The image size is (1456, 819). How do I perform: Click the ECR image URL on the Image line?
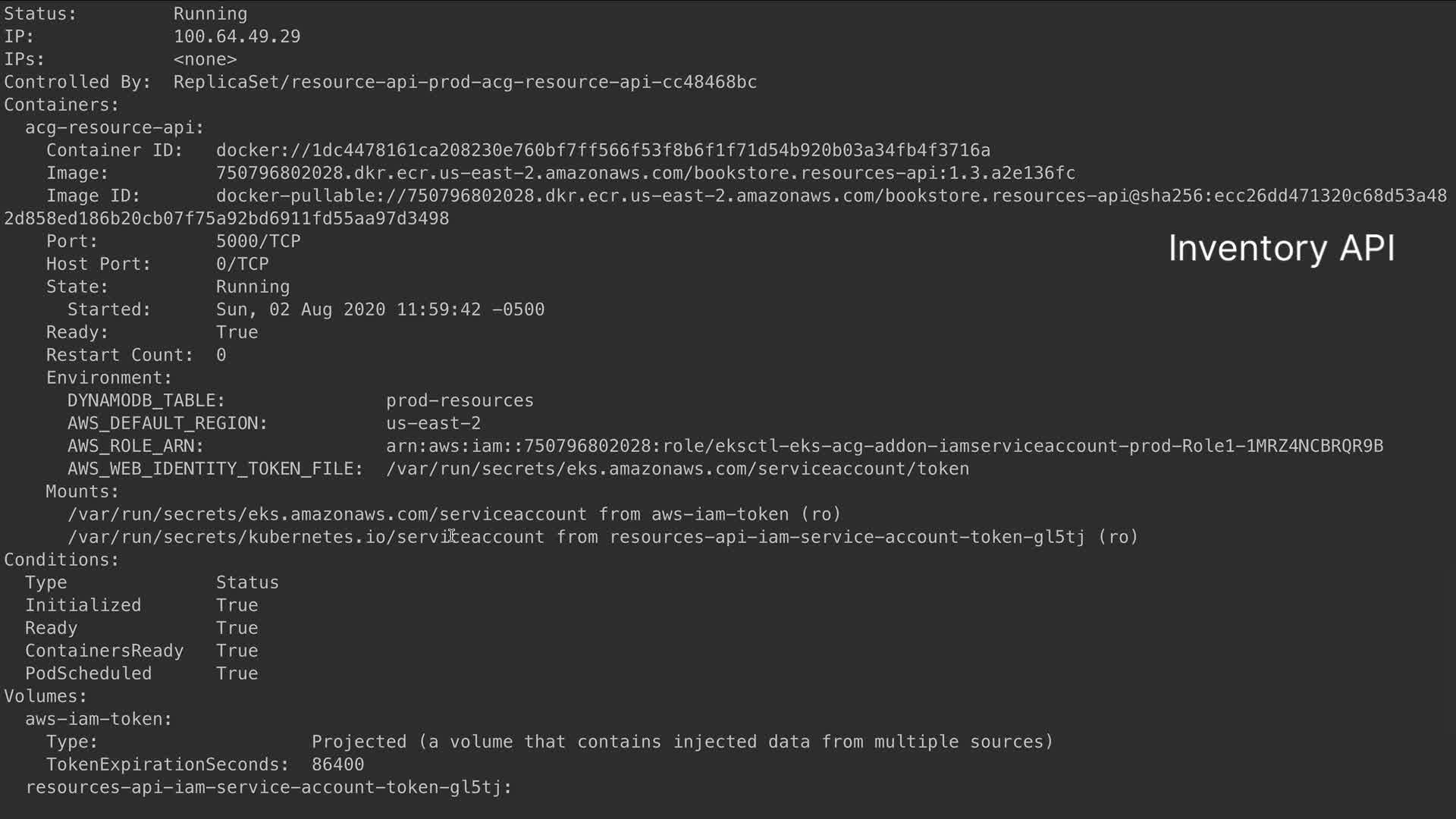645,173
